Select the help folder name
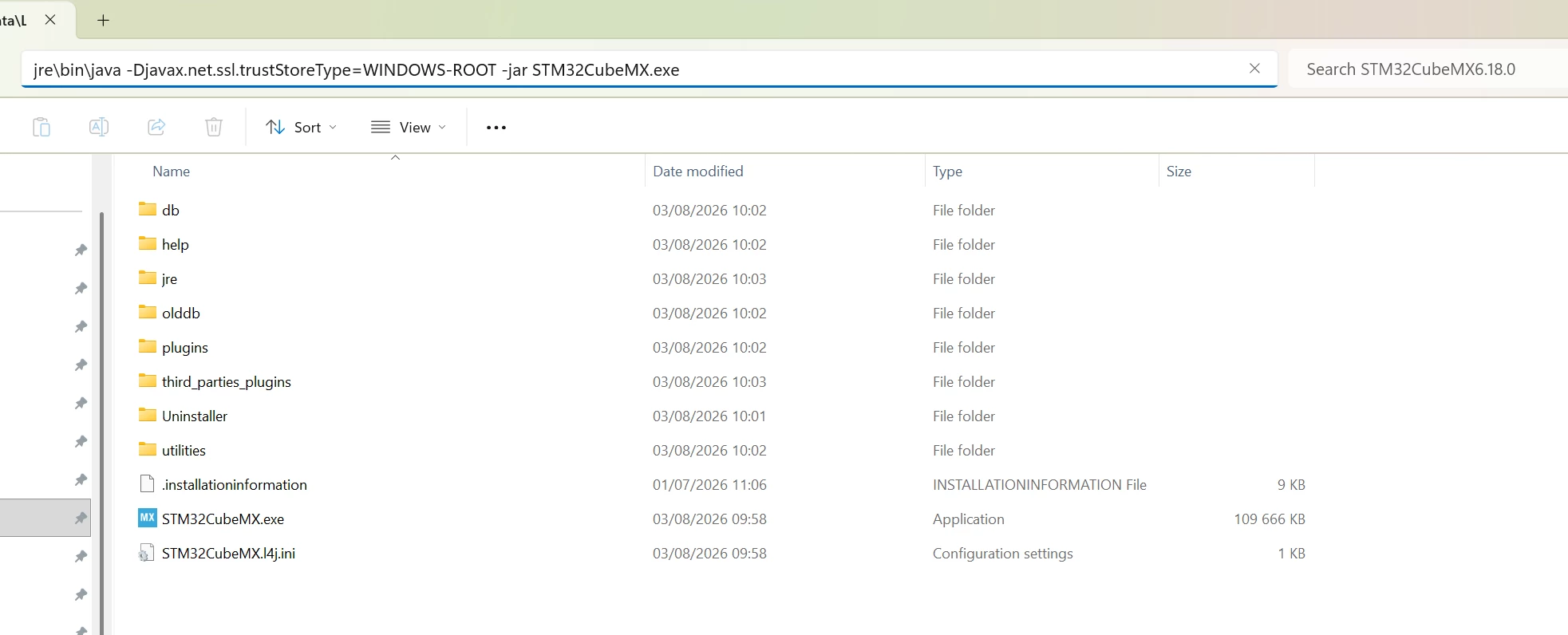 (x=176, y=245)
